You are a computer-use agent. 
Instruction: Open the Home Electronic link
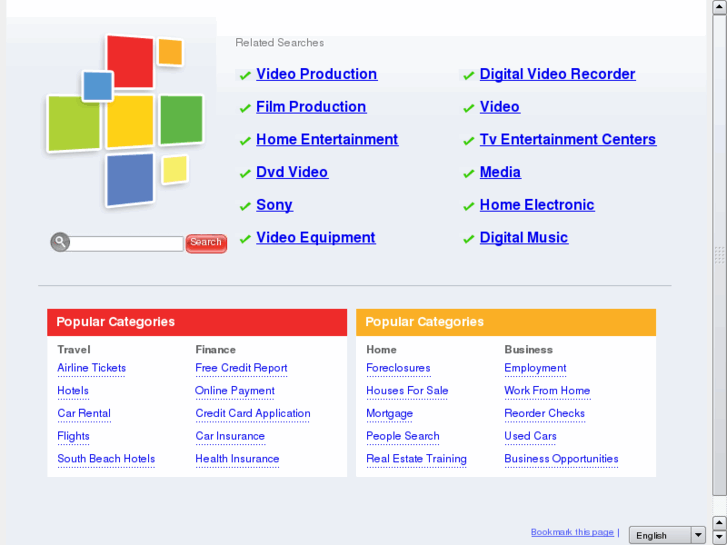[537, 205]
